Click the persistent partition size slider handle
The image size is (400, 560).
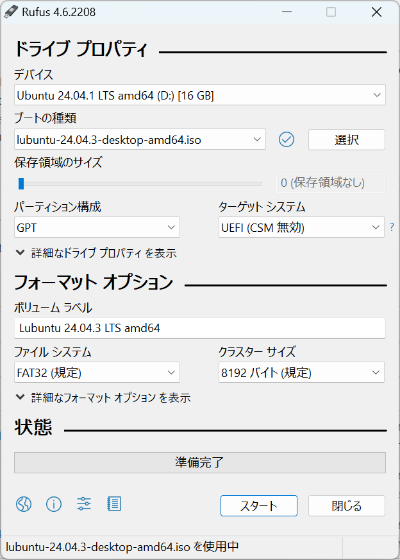tap(21, 184)
